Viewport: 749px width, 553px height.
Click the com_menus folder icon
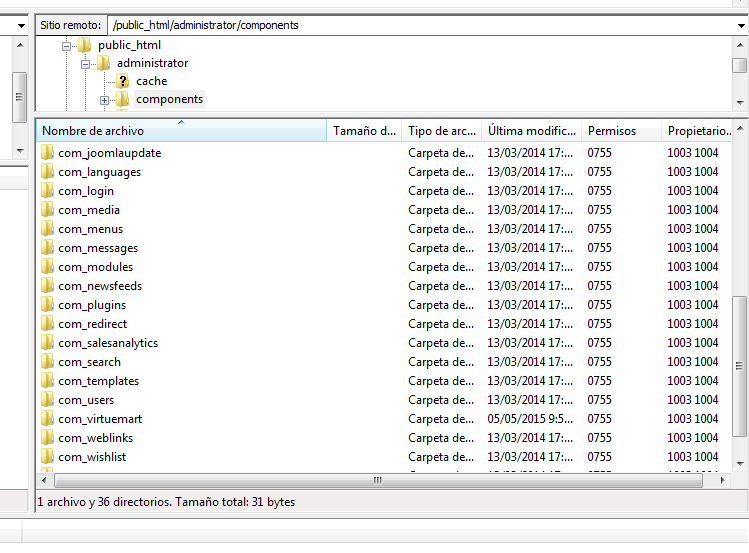tap(47, 229)
